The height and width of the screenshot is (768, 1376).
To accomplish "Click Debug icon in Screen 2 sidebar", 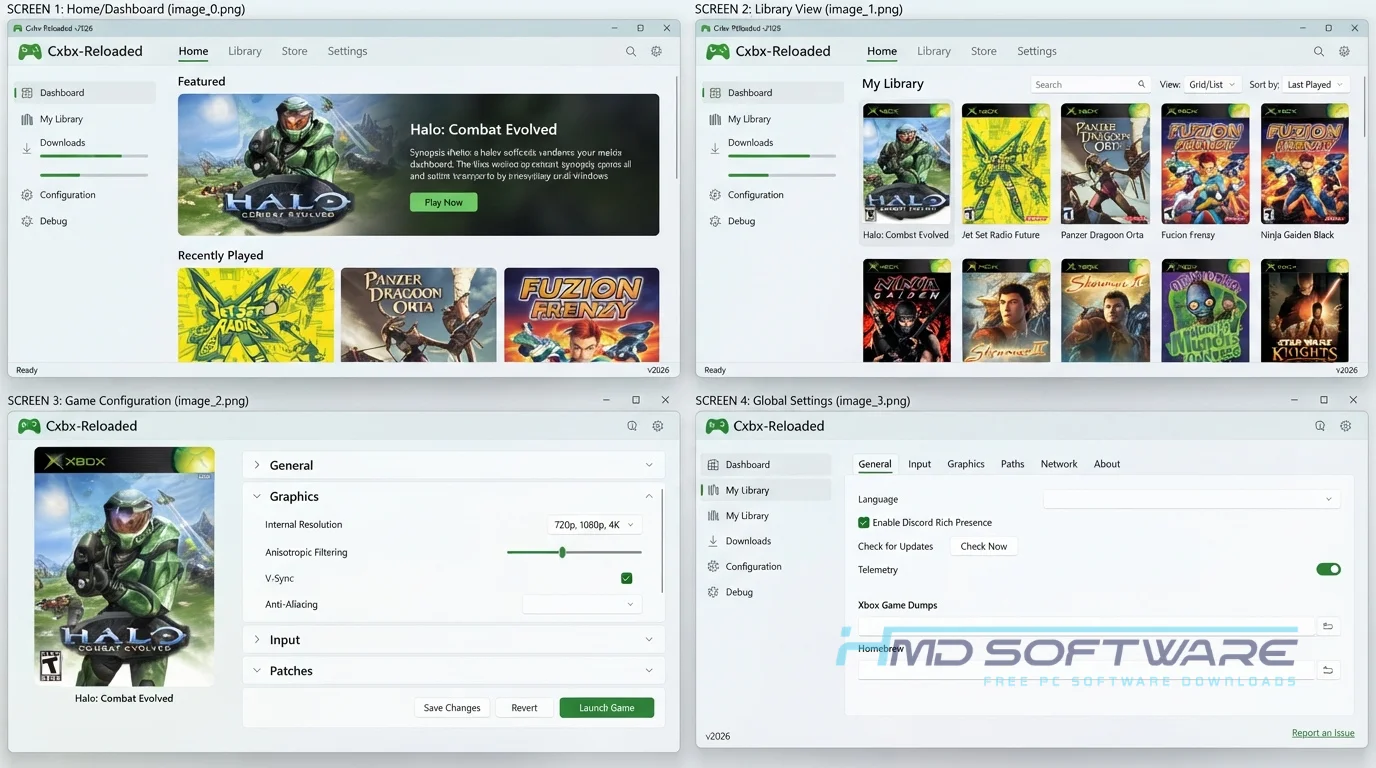I will point(715,221).
